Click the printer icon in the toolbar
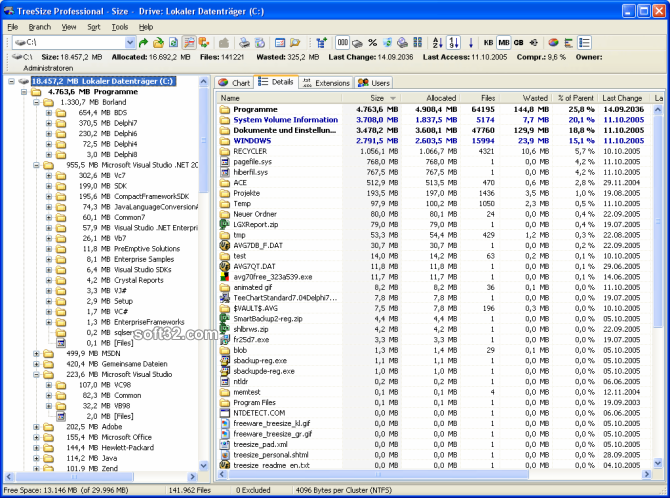Viewport: 670px width, 498px height. click(244, 43)
